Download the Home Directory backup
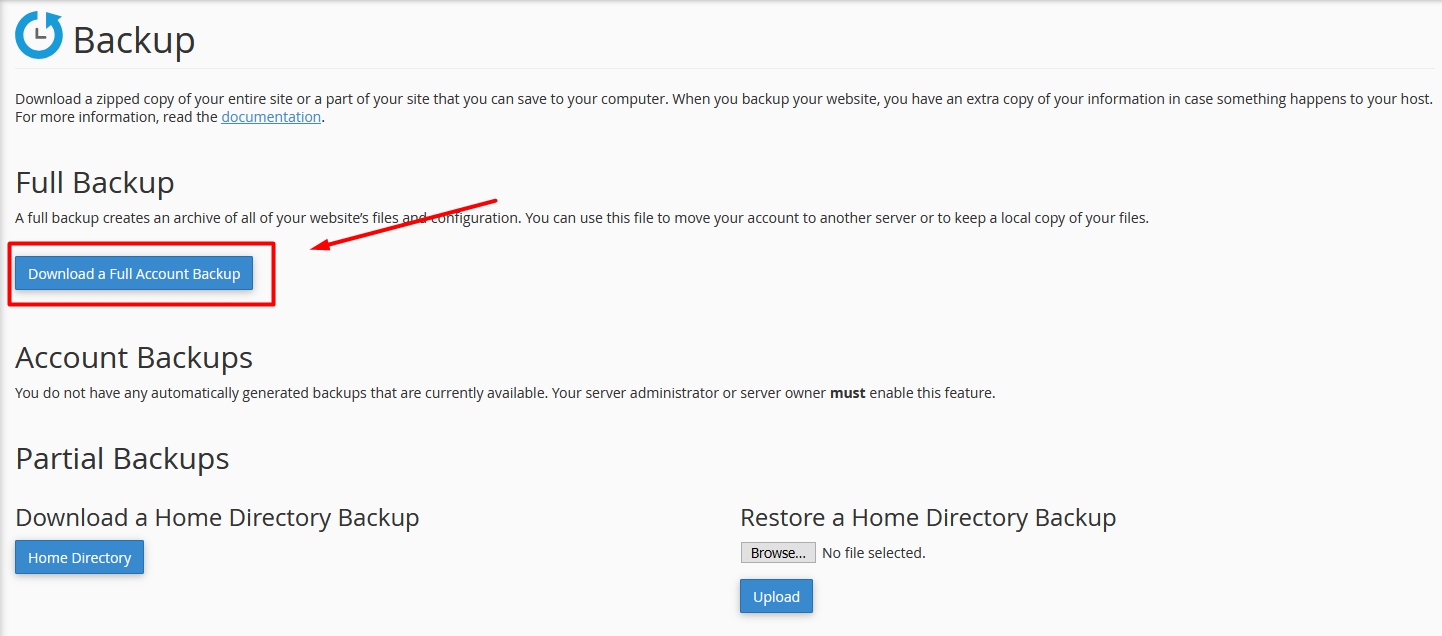This screenshot has height=636, width=1442. 80,558
